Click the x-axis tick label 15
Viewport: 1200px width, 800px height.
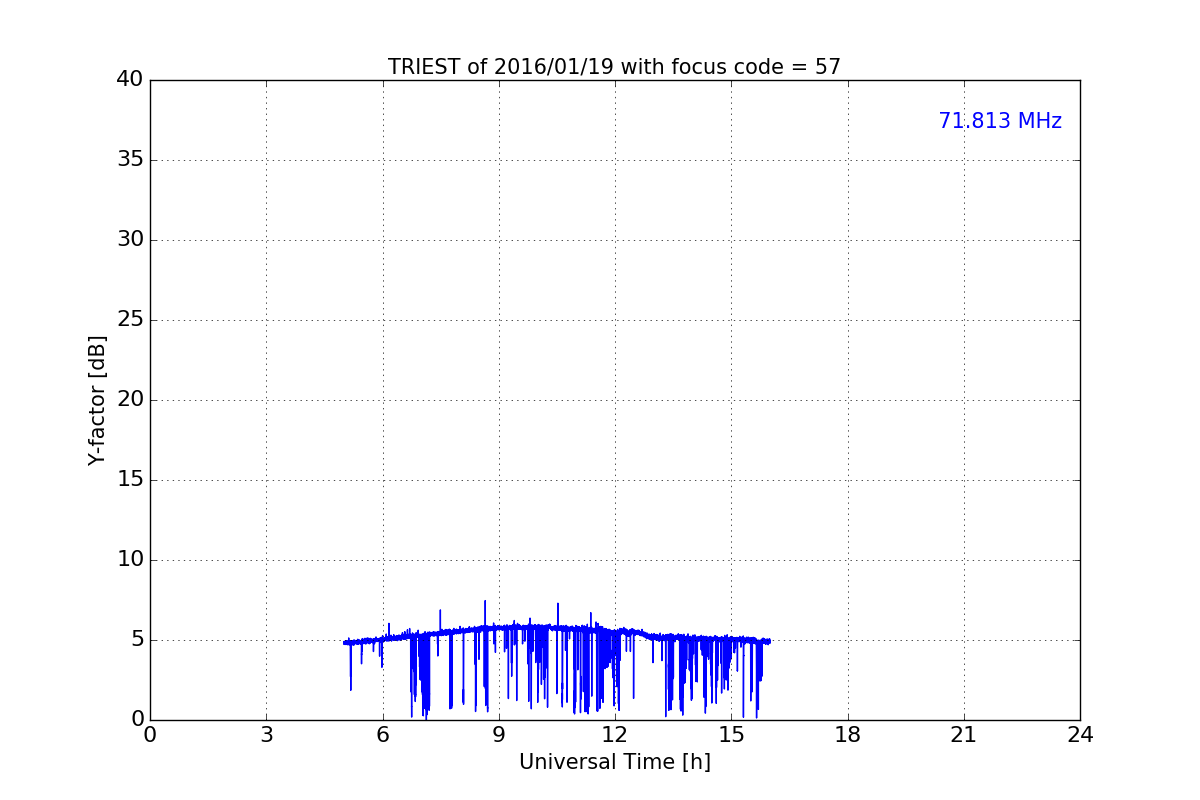pos(731,735)
